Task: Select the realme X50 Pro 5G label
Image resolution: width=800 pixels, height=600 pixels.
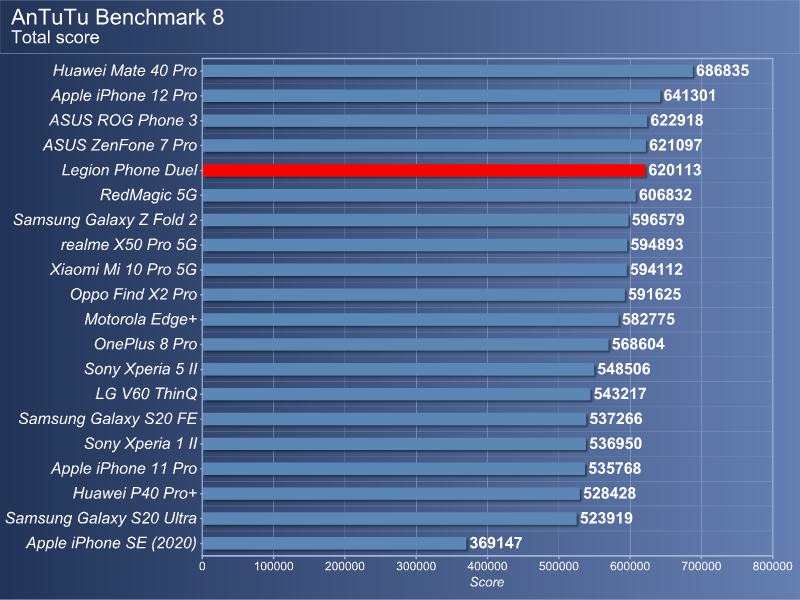Action: [x=129, y=245]
